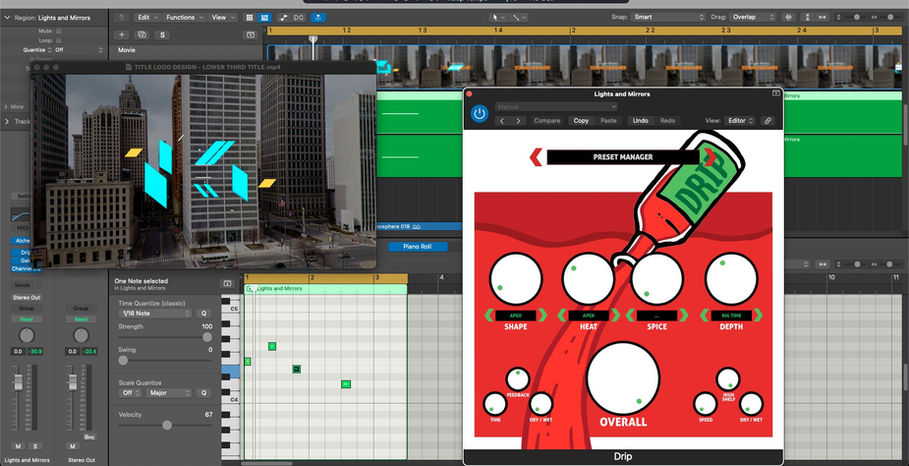
Task: Open the 1/16 Note time quantize dropdown
Action: click(x=155, y=314)
